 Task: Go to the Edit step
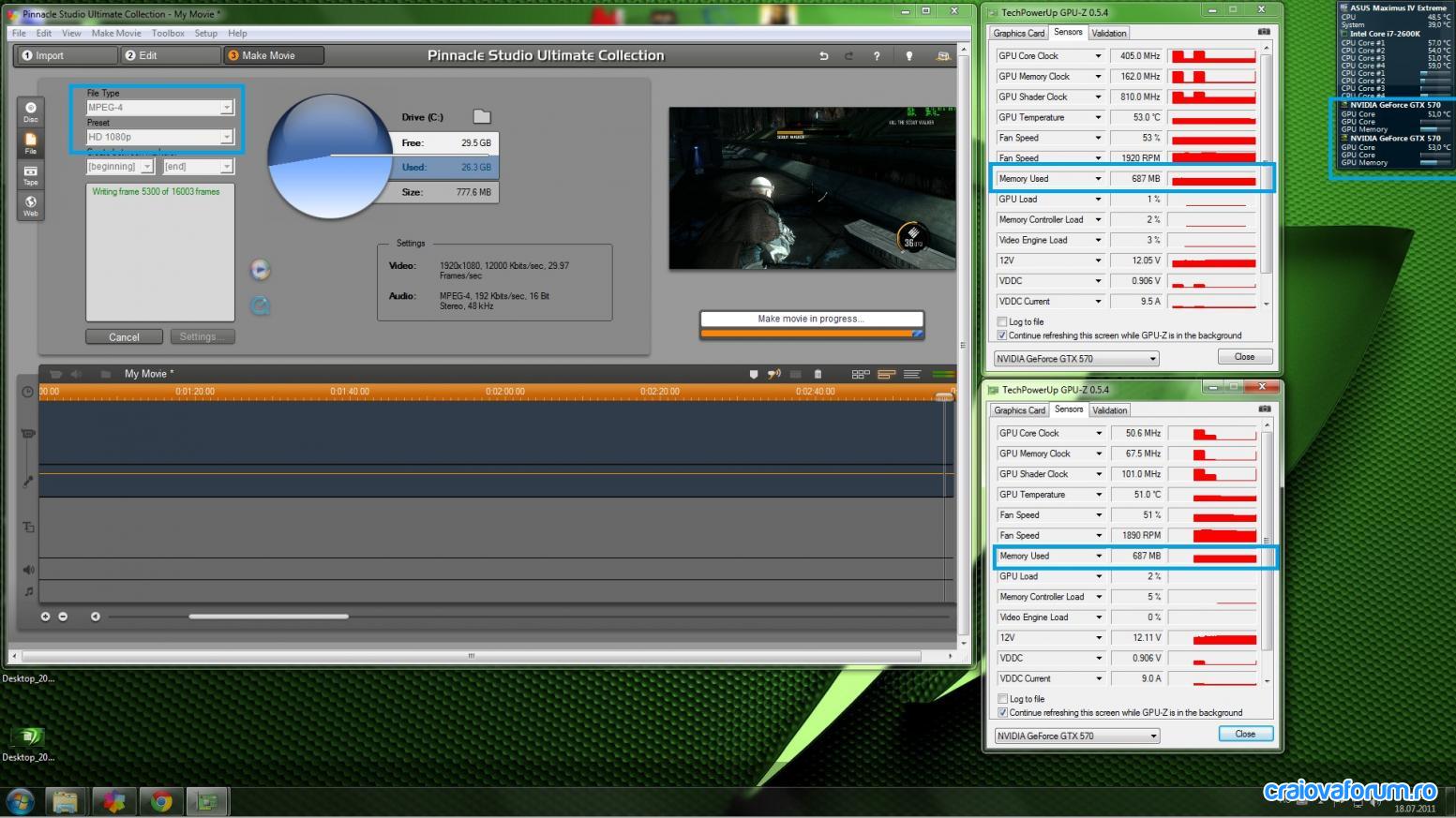(x=170, y=56)
